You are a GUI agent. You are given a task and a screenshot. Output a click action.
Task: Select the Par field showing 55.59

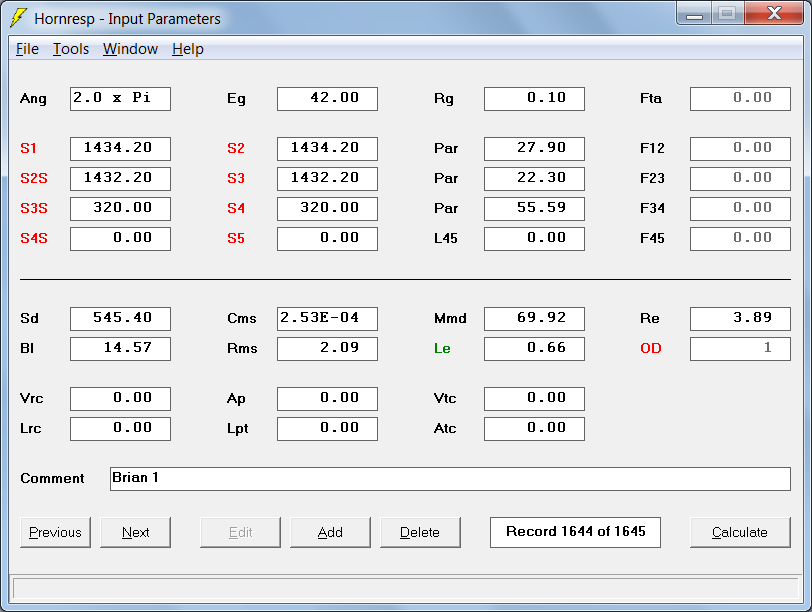(534, 209)
